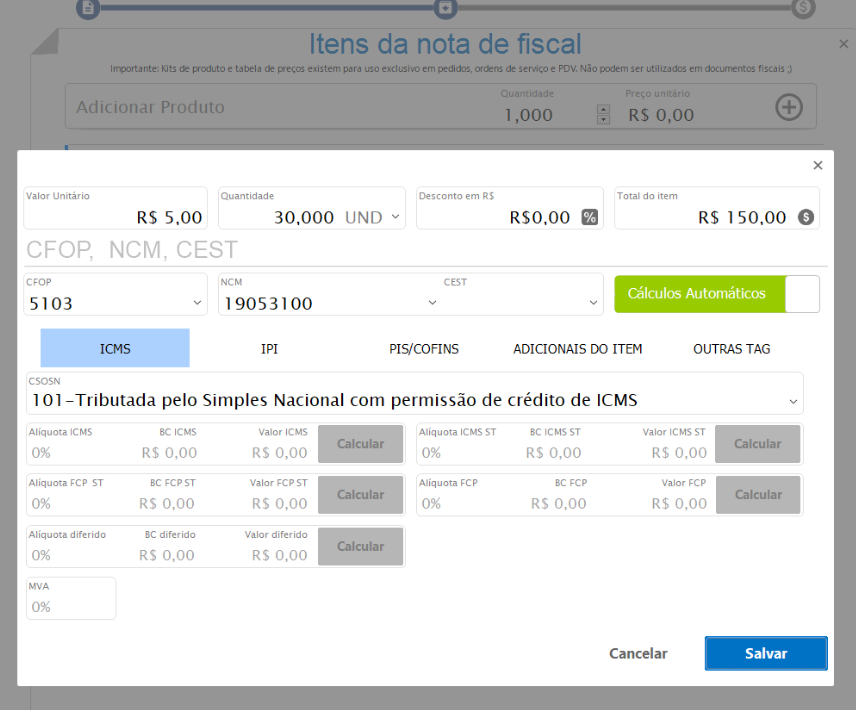This screenshot has height=710, width=856.
Task: Expand the CEST dropdown
Action: pos(591,303)
